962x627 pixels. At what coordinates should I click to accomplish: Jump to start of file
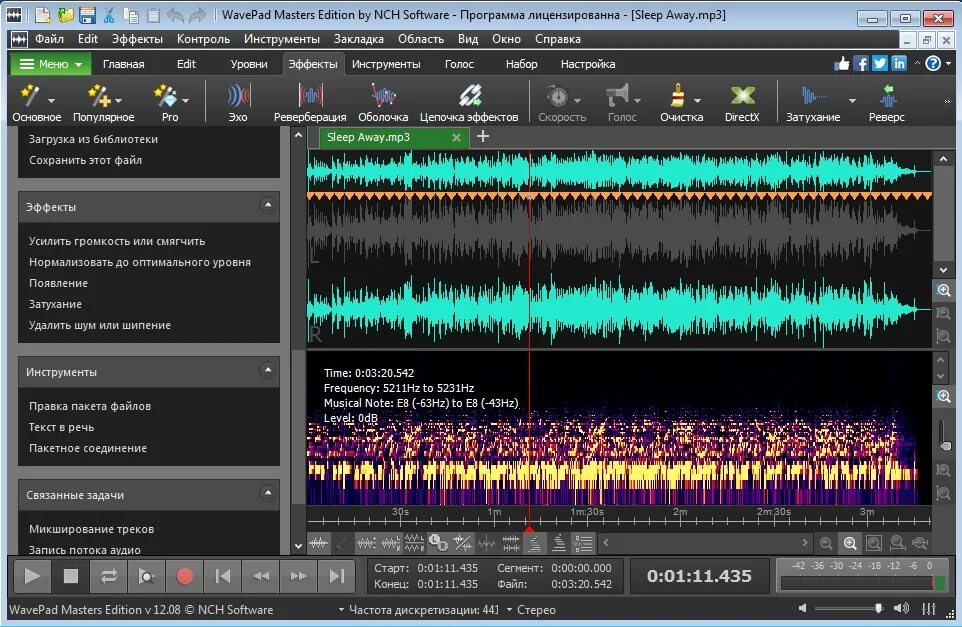coord(223,576)
